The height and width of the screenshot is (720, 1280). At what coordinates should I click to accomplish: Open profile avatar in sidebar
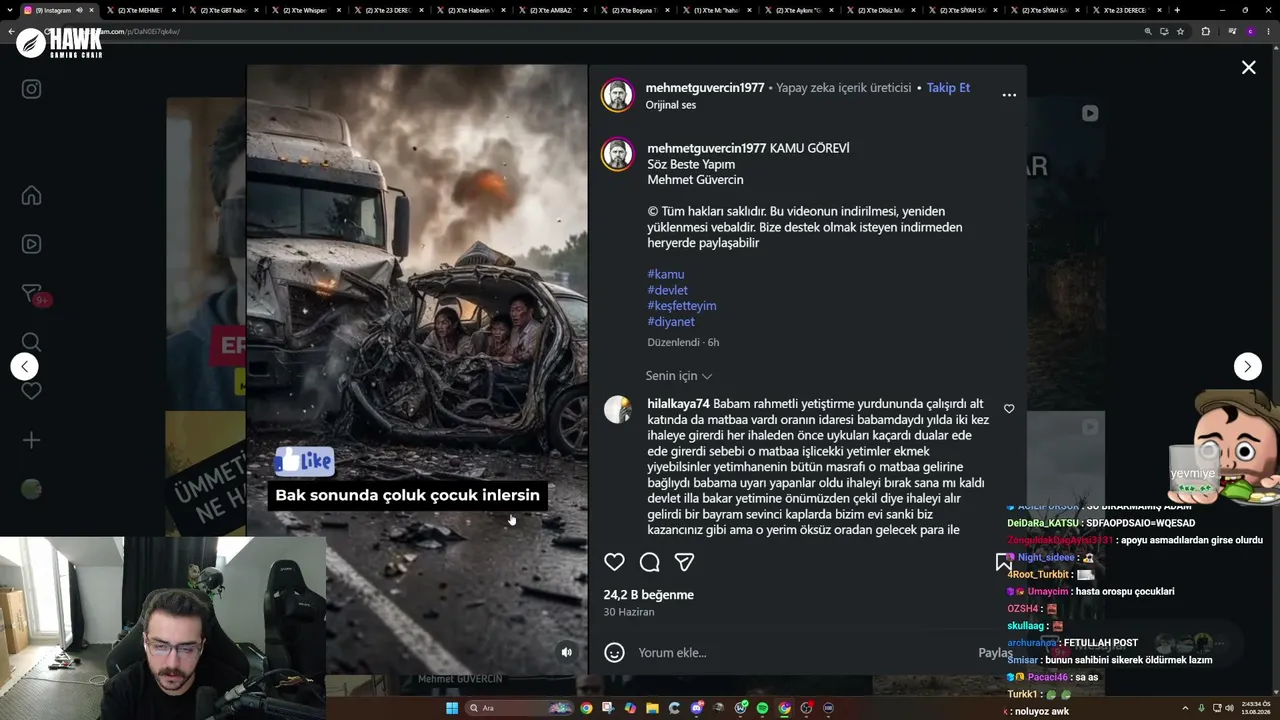click(x=31, y=488)
